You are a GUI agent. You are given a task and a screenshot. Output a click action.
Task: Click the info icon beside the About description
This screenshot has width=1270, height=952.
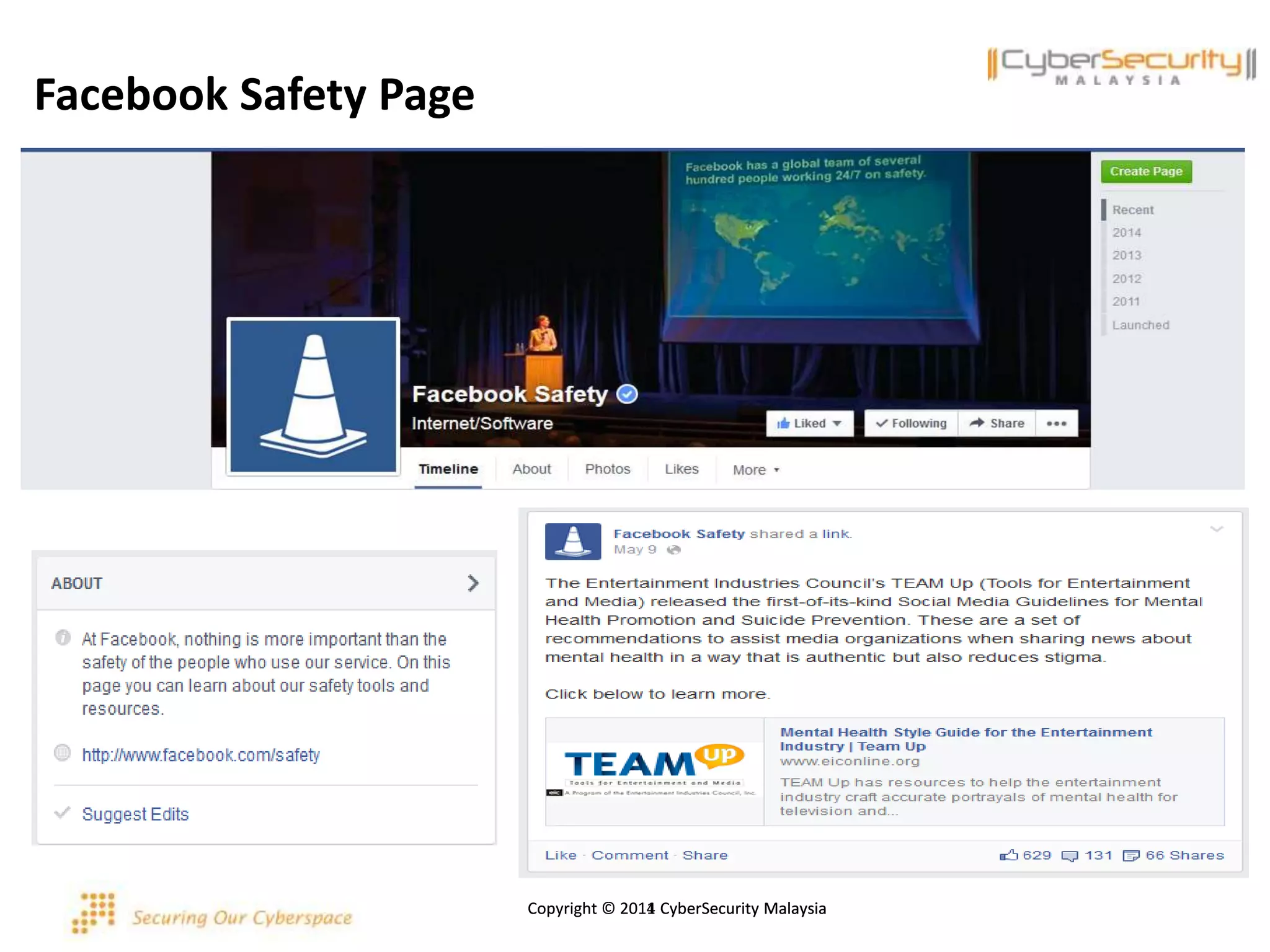pos(63,637)
